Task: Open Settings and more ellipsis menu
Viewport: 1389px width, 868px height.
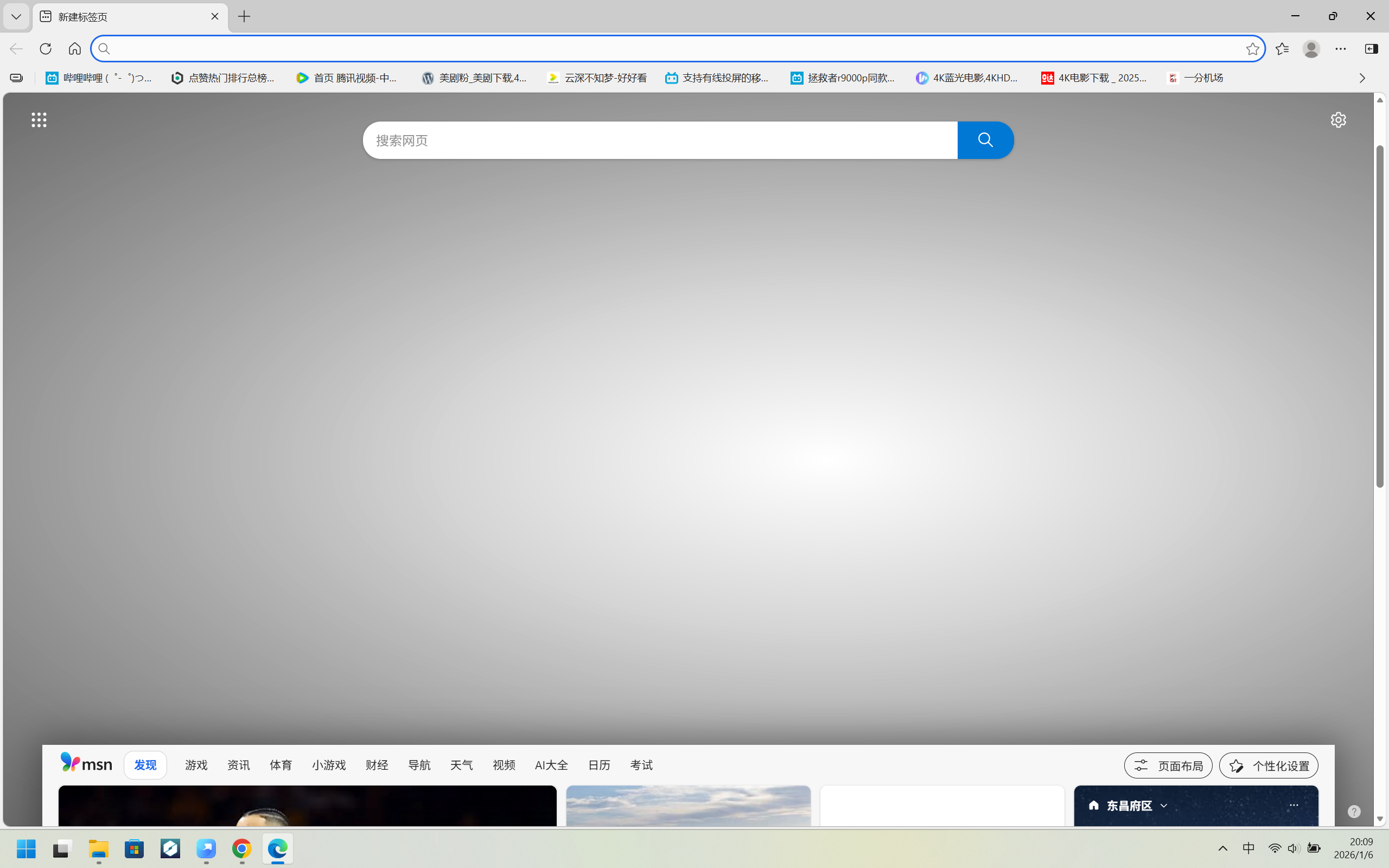Action: (x=1340, y=49)
